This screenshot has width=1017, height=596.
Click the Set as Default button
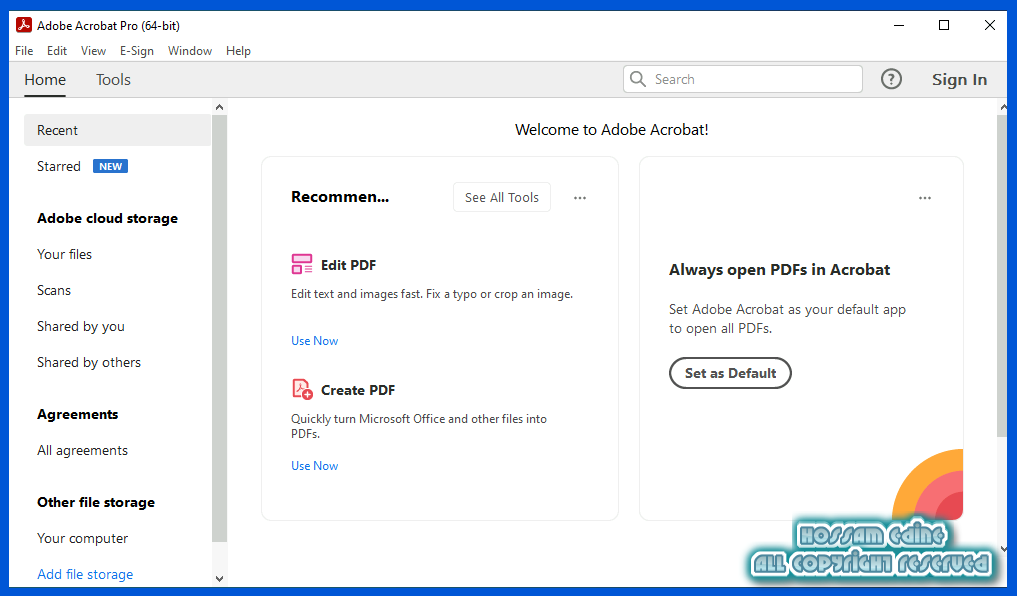pyautogui.click(x=730, y=373)
